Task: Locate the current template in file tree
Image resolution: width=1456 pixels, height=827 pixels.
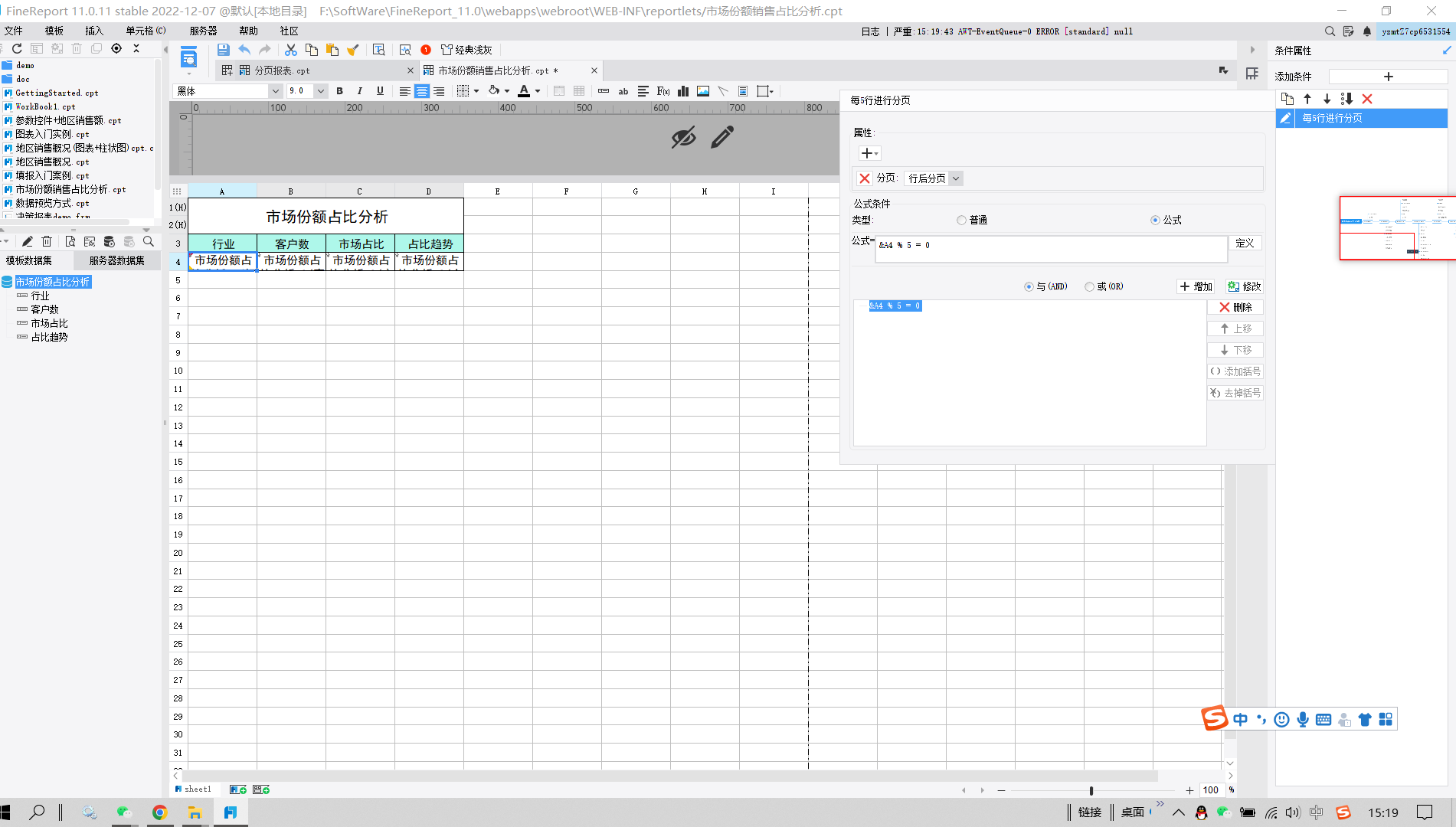Action: coord(116,48)
